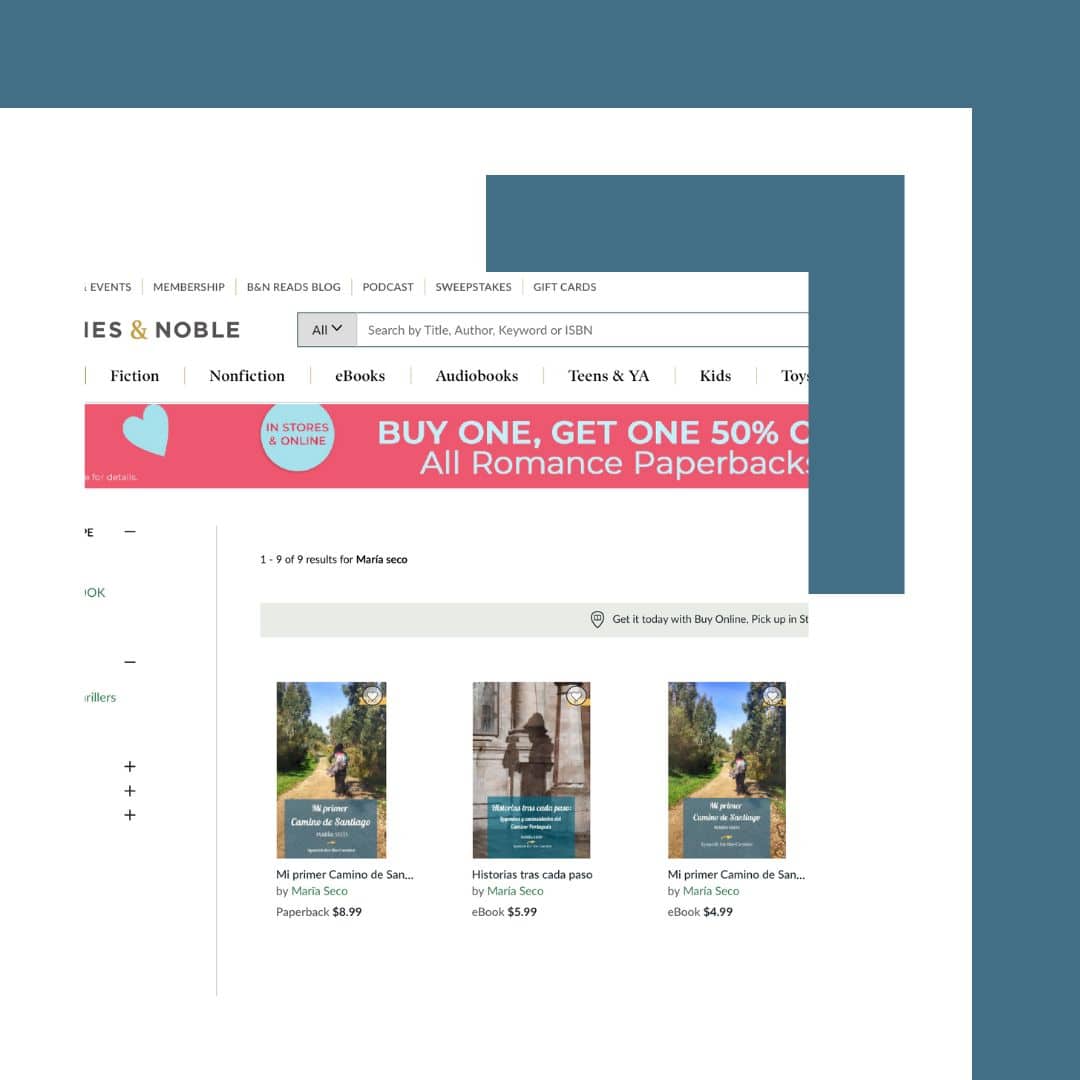Open the Audiobooks category menu
Screen dimensions: 1080x1080
pos(477,376)
